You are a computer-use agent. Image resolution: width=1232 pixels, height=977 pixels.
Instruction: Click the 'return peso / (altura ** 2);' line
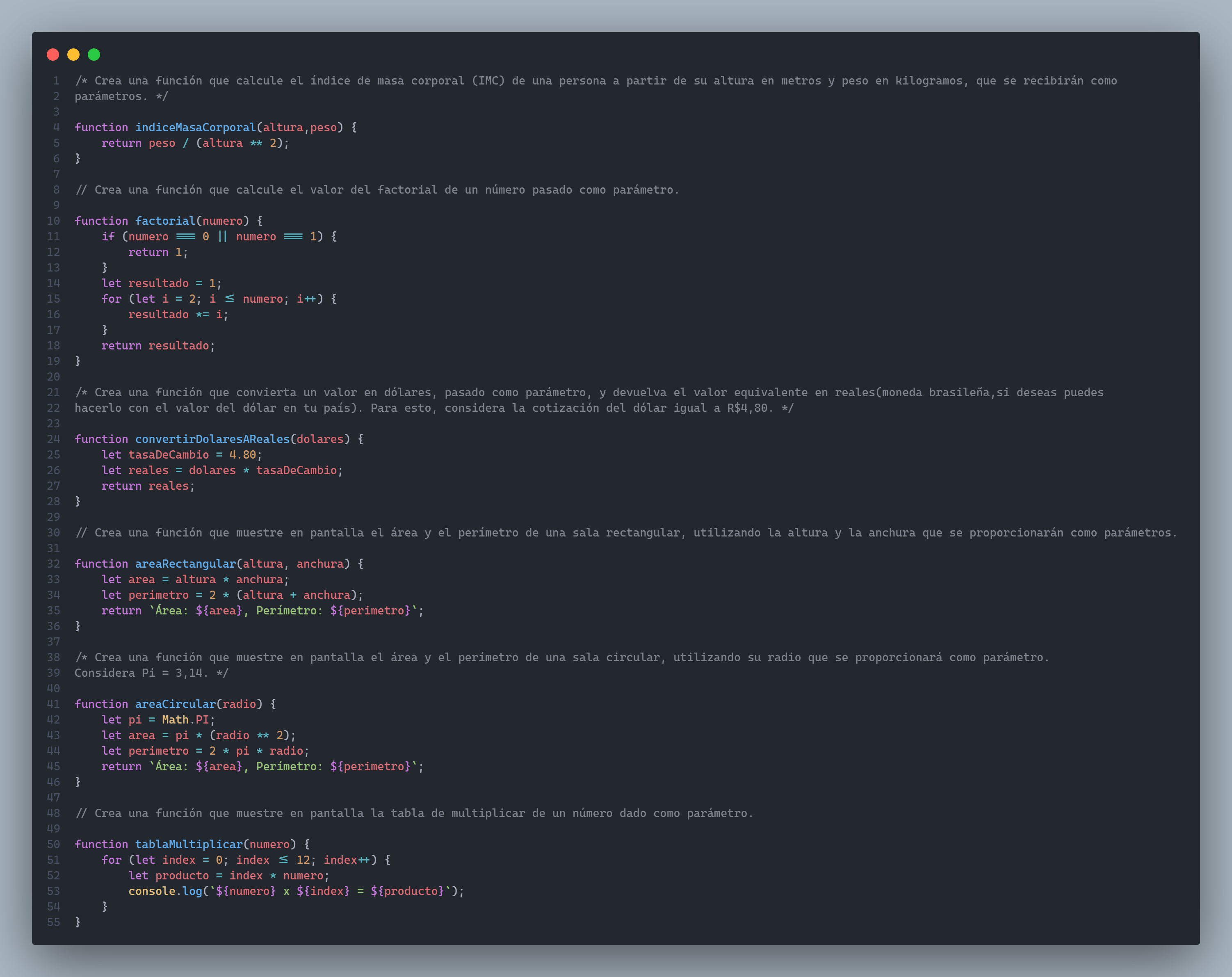click(196, 143)
